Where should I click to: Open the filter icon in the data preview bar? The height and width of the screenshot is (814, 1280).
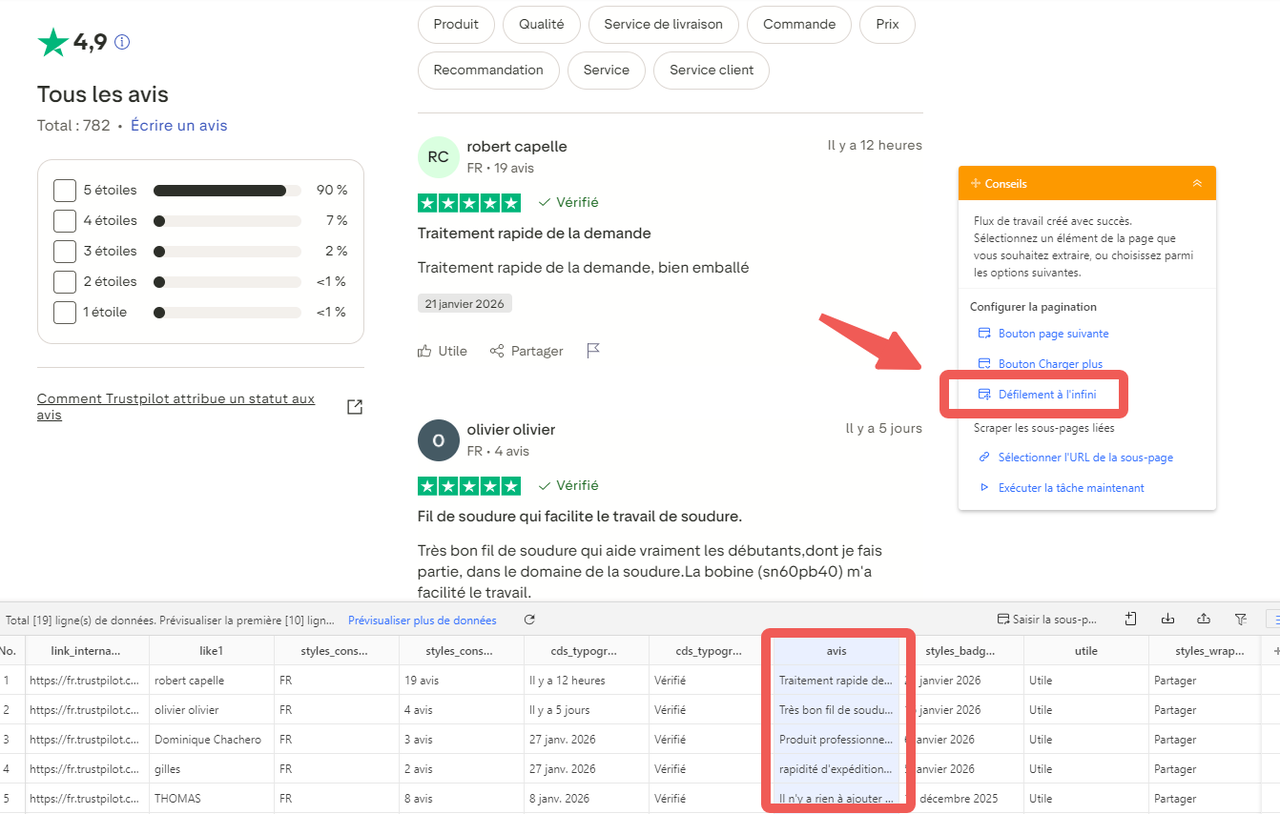(x=1241, y=619)
